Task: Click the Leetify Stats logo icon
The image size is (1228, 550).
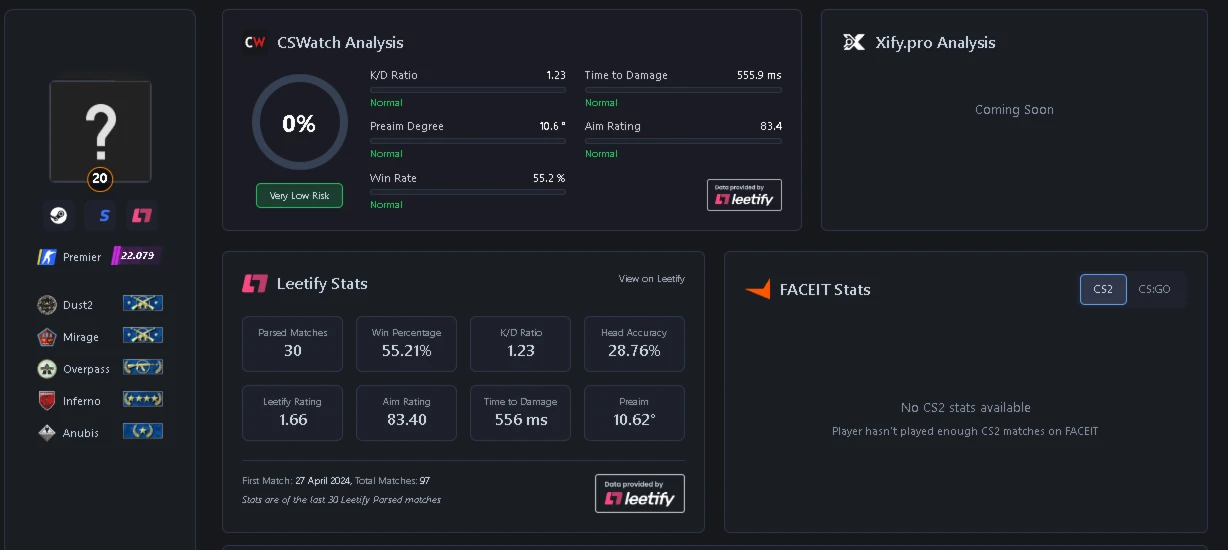Action: [x=255, y=284]
